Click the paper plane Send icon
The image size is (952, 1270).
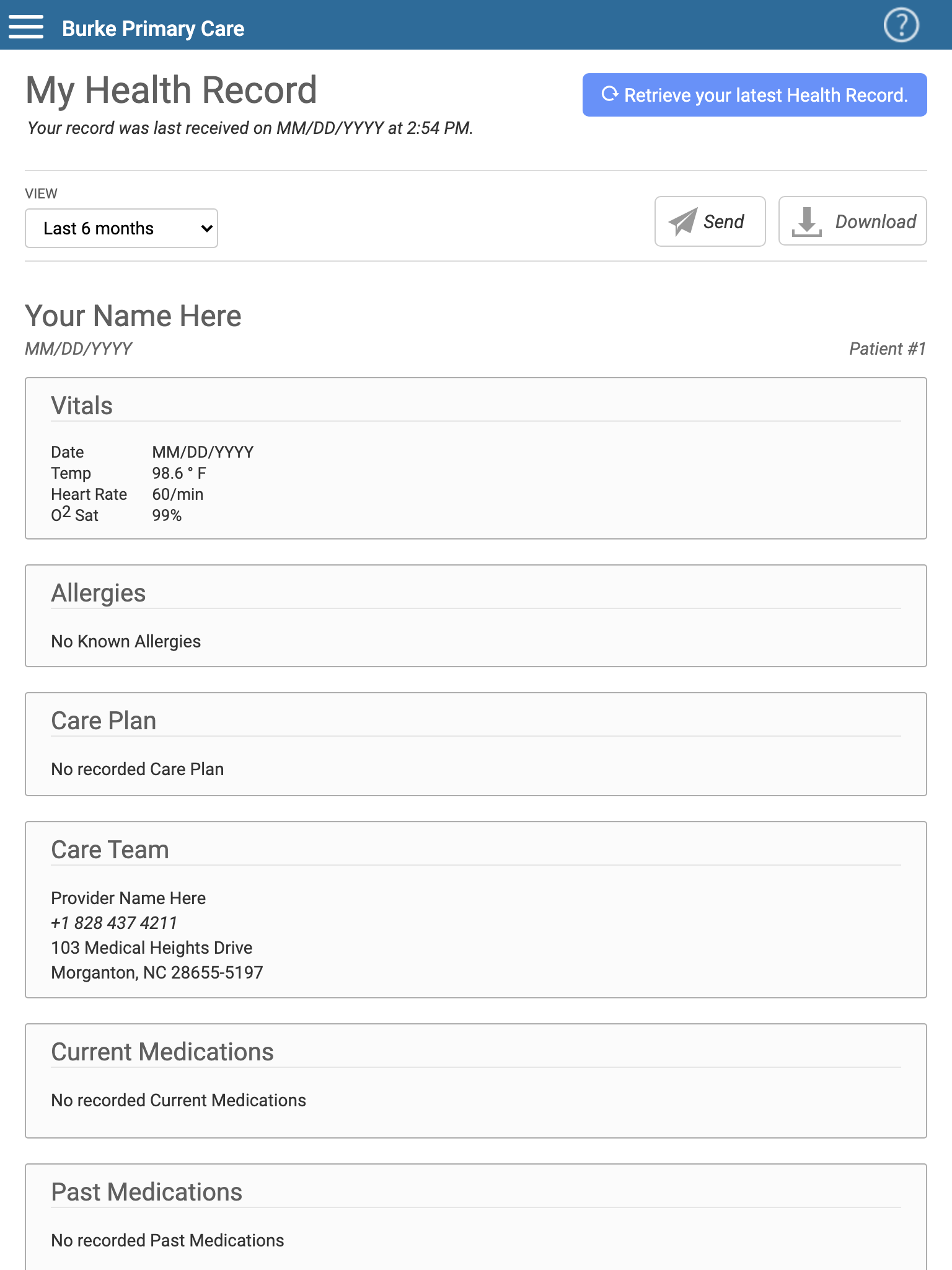tap(683, 221)
